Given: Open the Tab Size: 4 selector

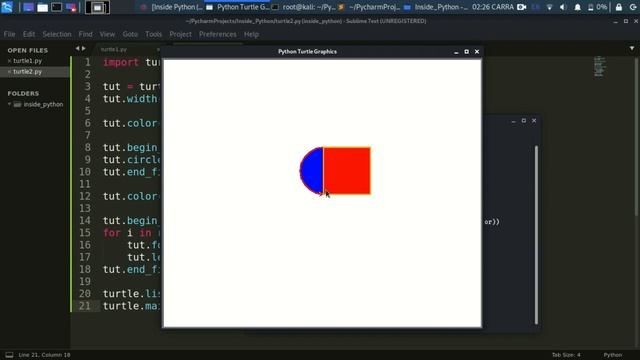Looking at the screenshot, I should (x=566, y=355).
